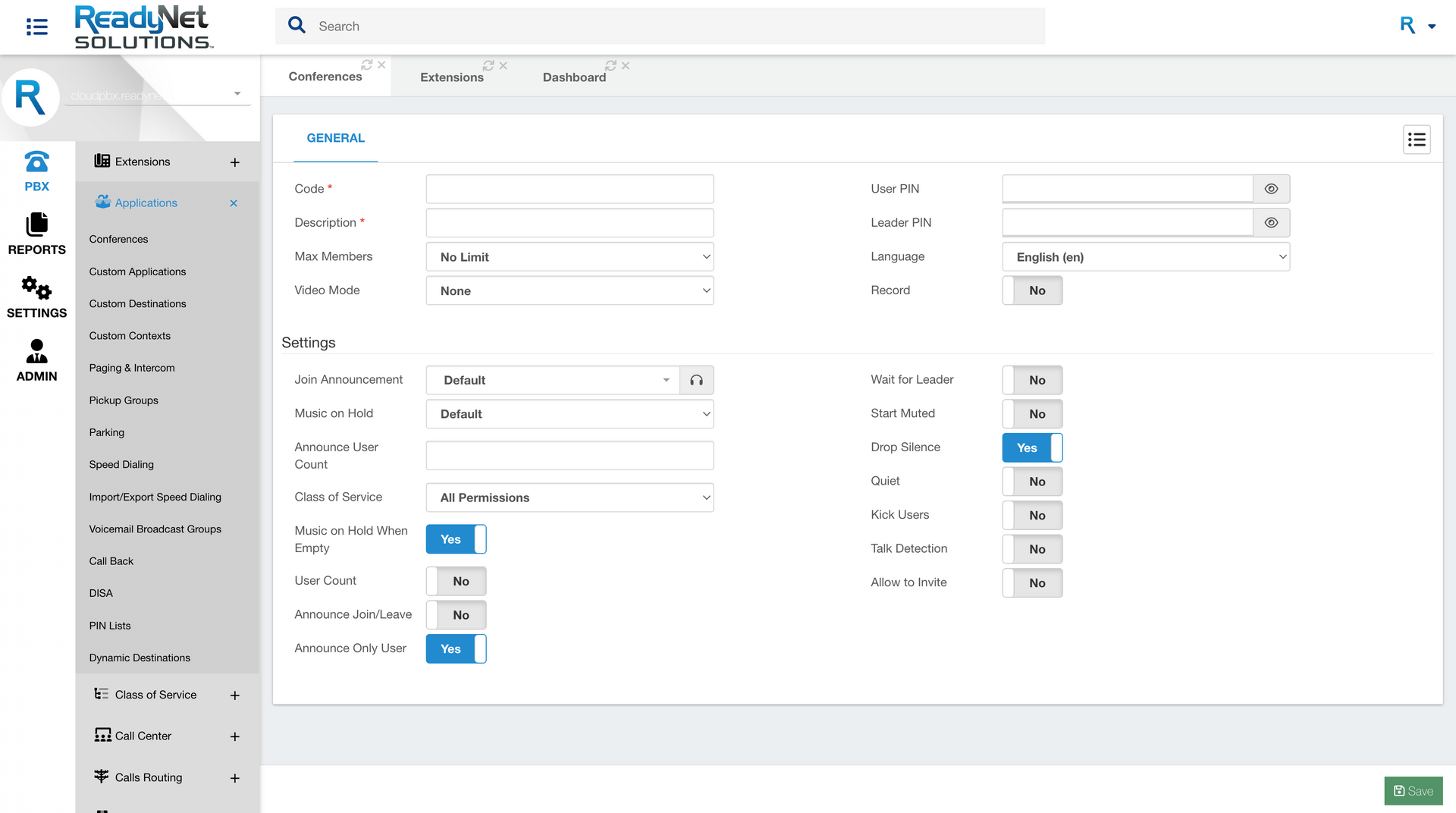Open the Max Members dropdown

coord(570,256)
